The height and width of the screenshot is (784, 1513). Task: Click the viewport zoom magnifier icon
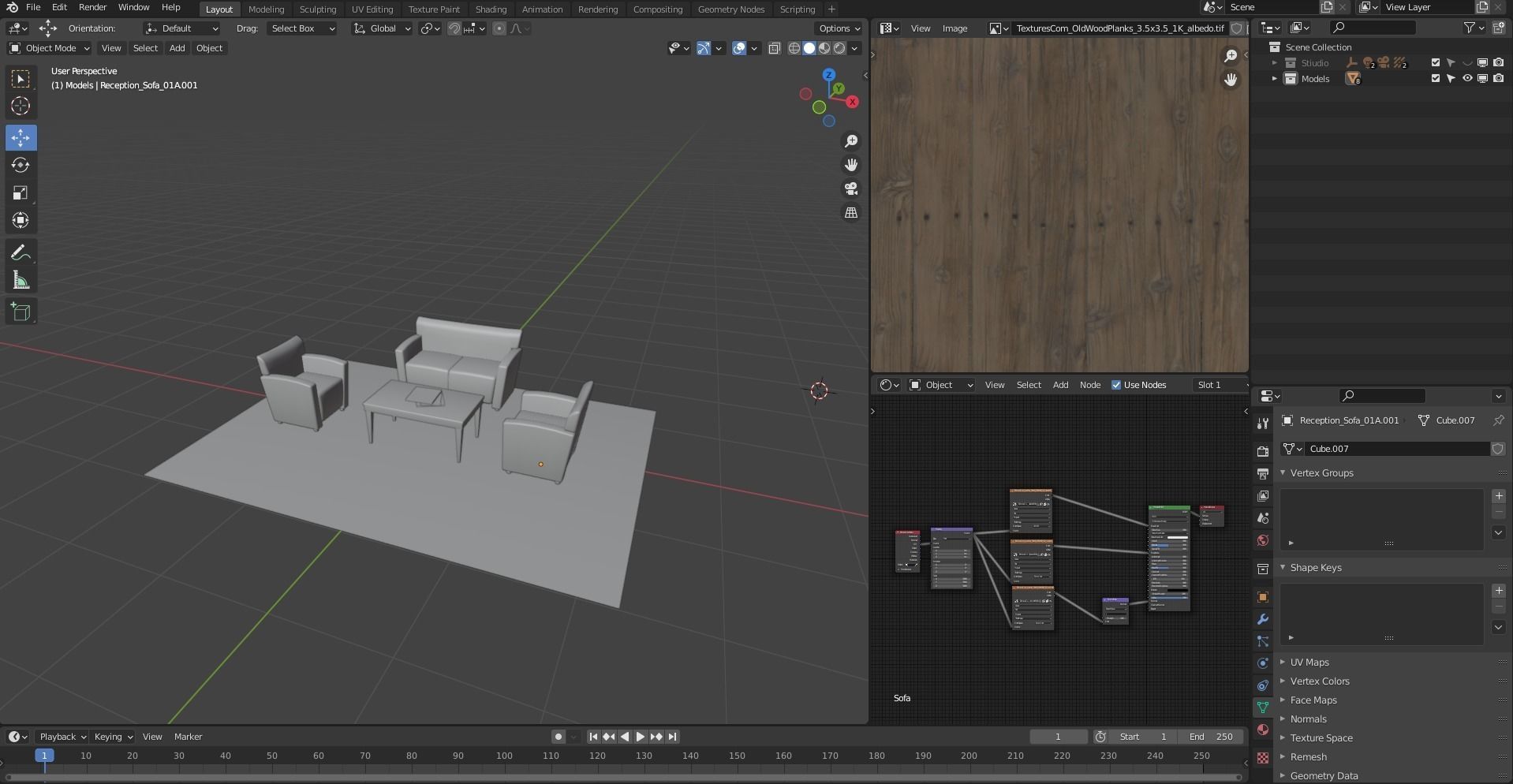(x=851, y=141)
